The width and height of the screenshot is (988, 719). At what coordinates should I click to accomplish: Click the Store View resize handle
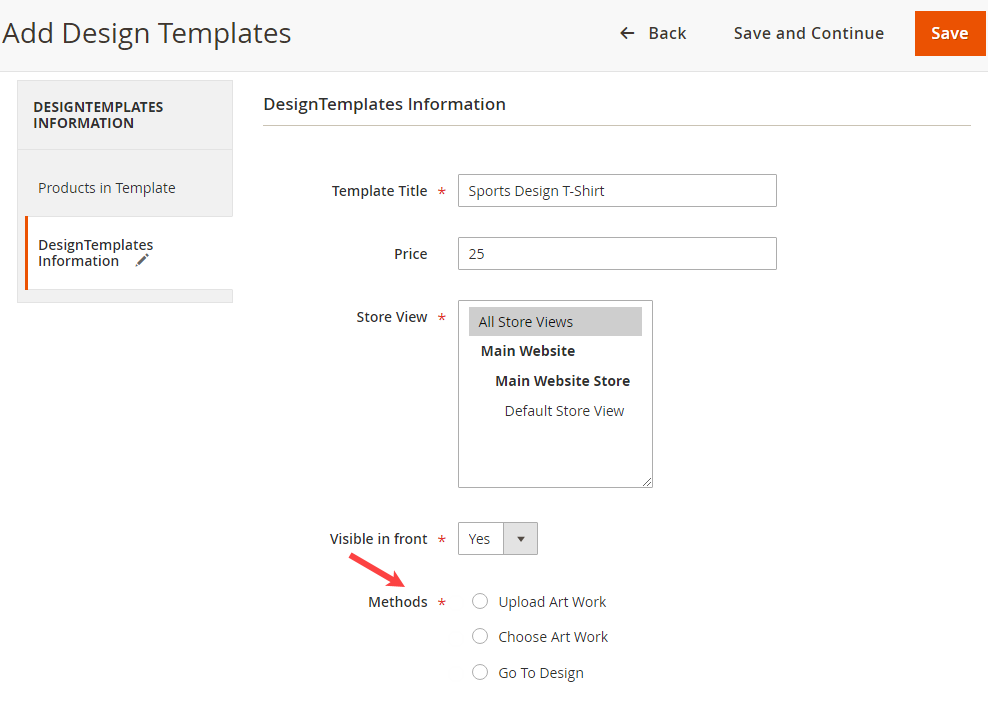point(647,482)
